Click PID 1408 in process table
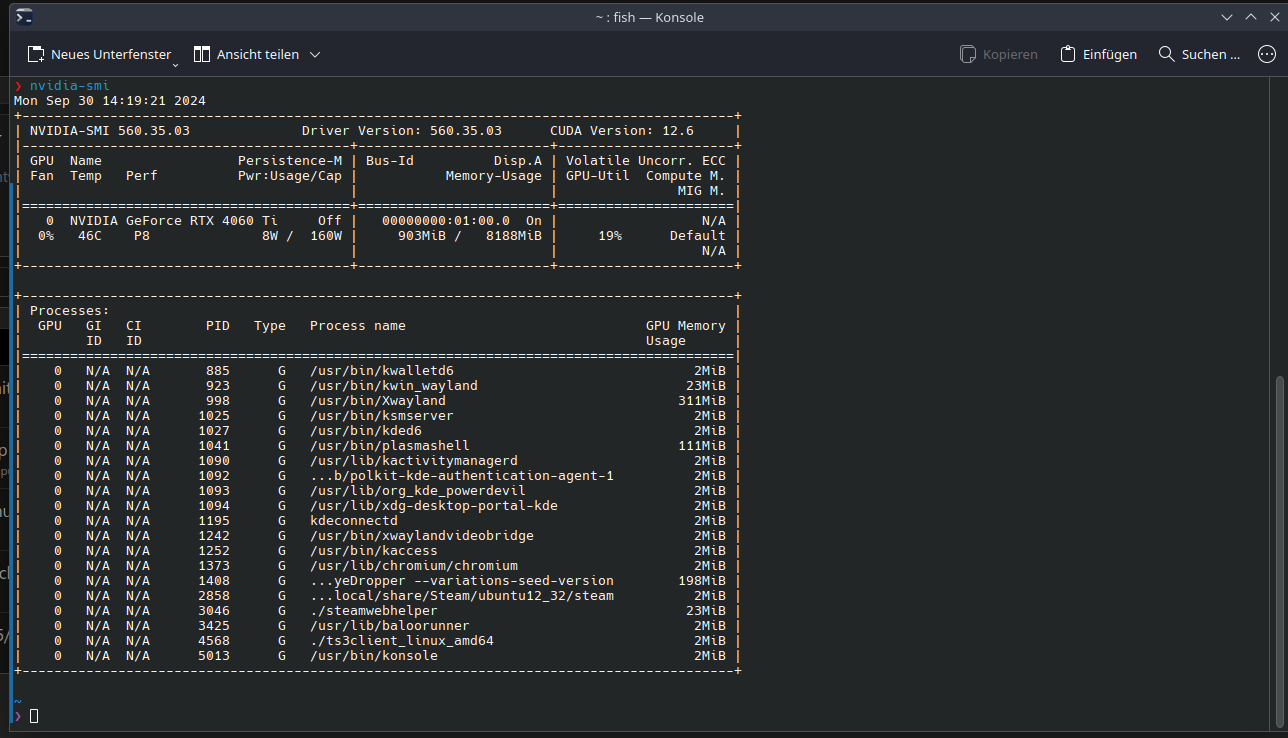This screenshot has width=1288, height=738. tap(214, 581)
